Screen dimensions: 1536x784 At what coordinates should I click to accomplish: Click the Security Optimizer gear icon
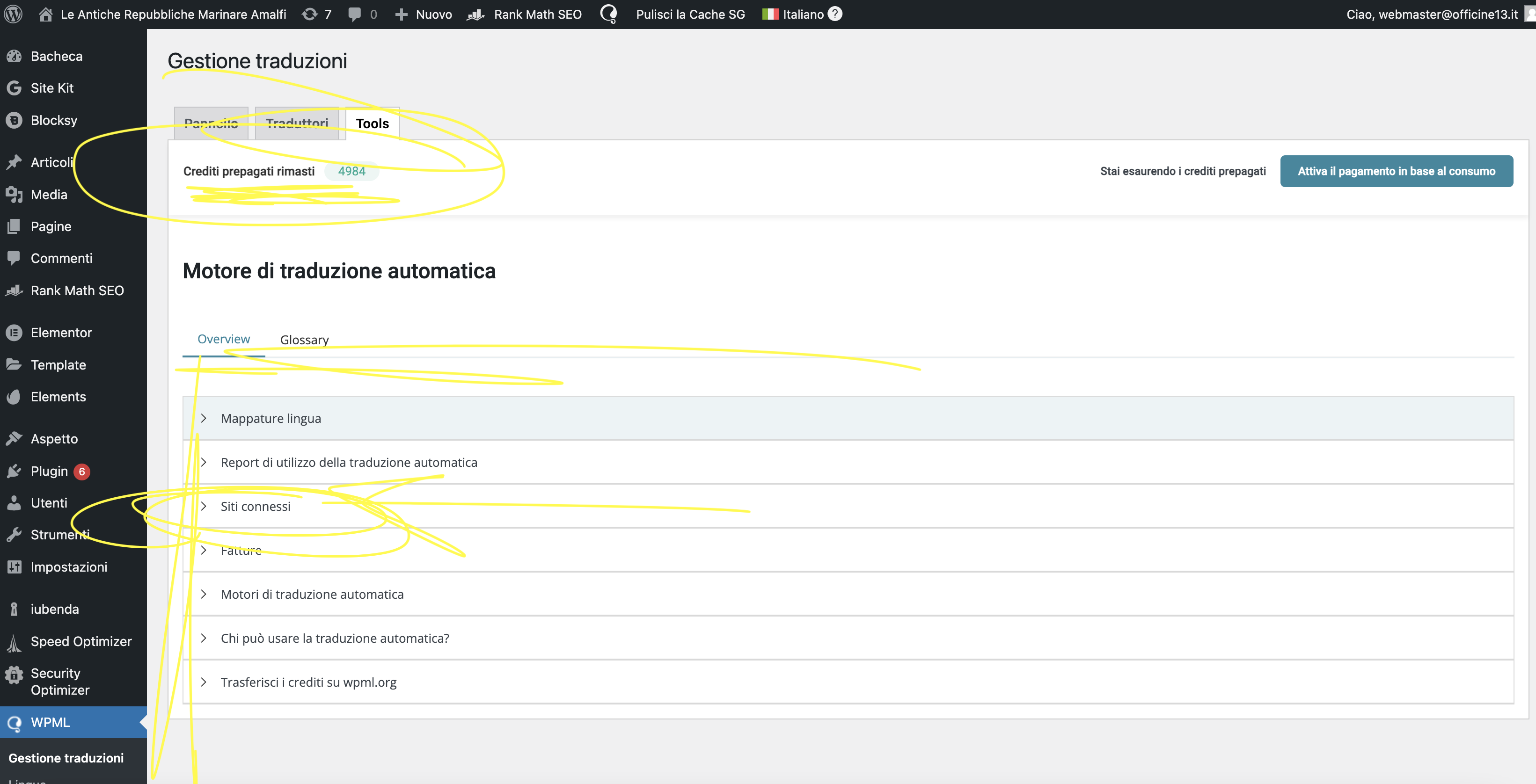tap(15, 675)
